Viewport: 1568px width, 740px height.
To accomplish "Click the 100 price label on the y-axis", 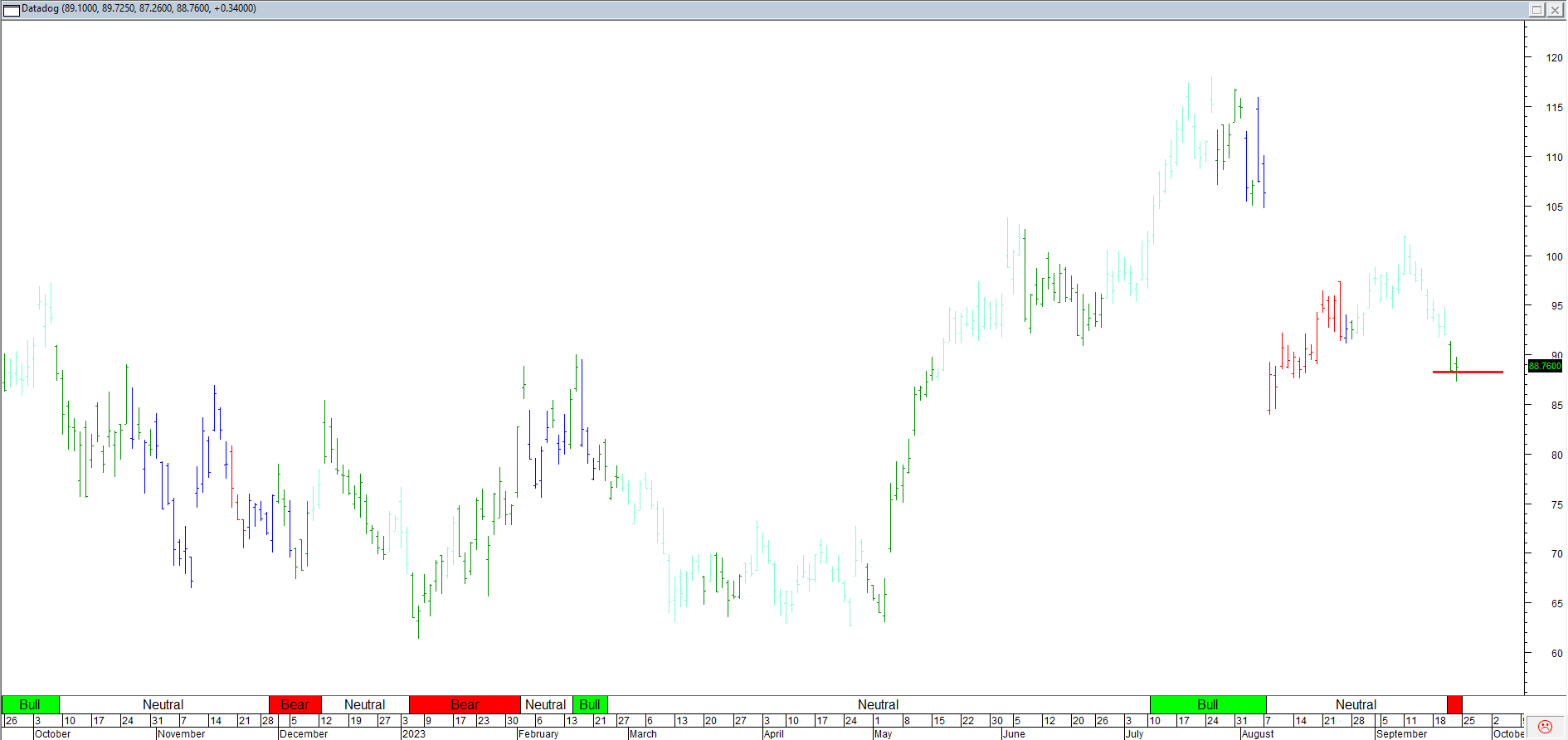I will coord(1554,256).
